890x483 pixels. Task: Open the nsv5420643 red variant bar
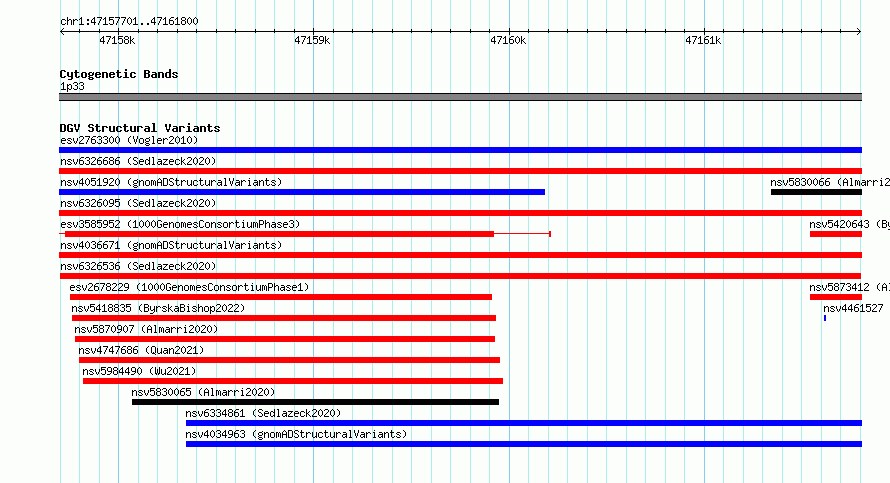[x=836, y=234]
